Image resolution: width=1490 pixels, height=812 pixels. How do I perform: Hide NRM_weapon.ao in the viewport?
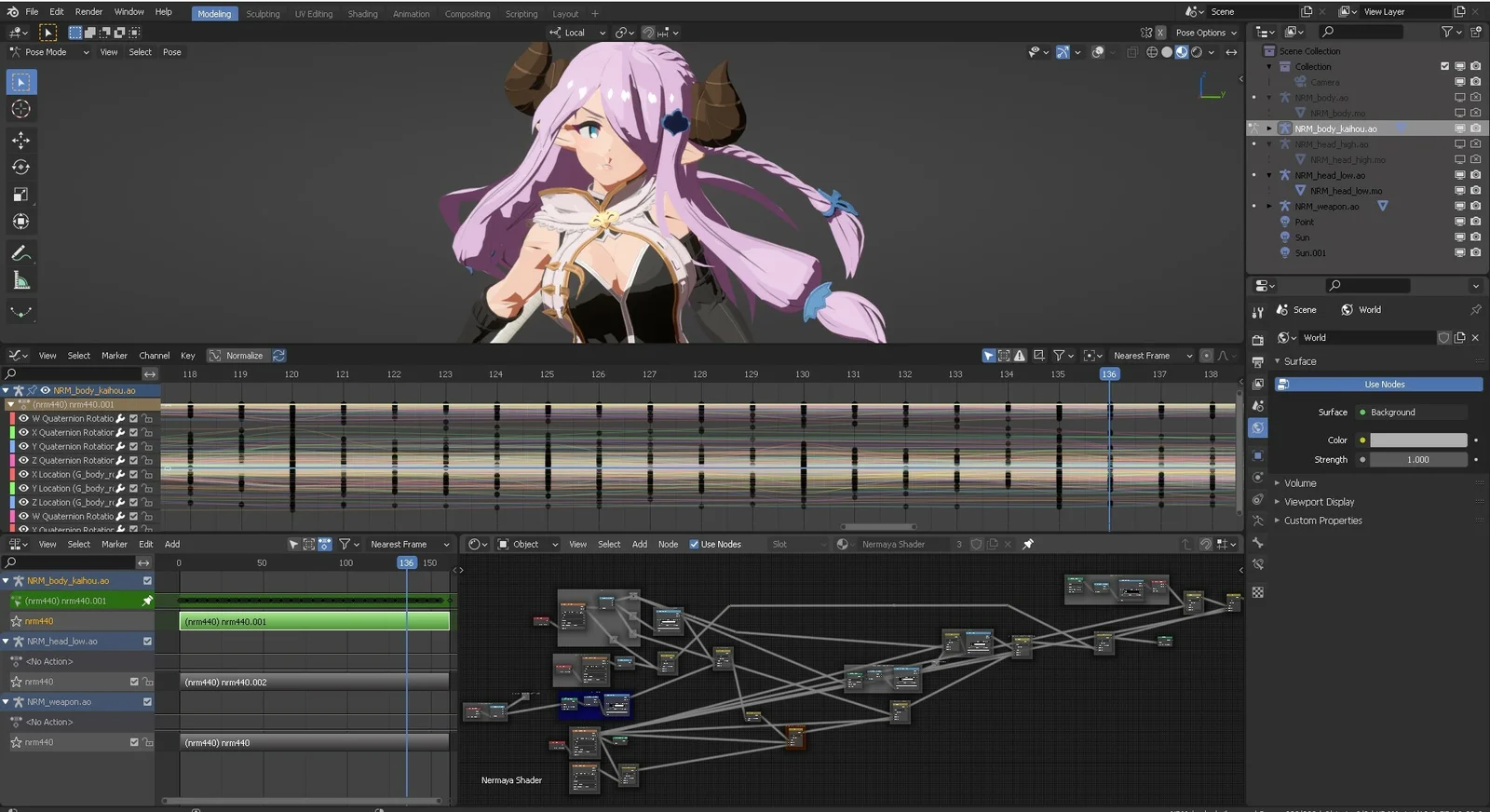[1460, 206]
